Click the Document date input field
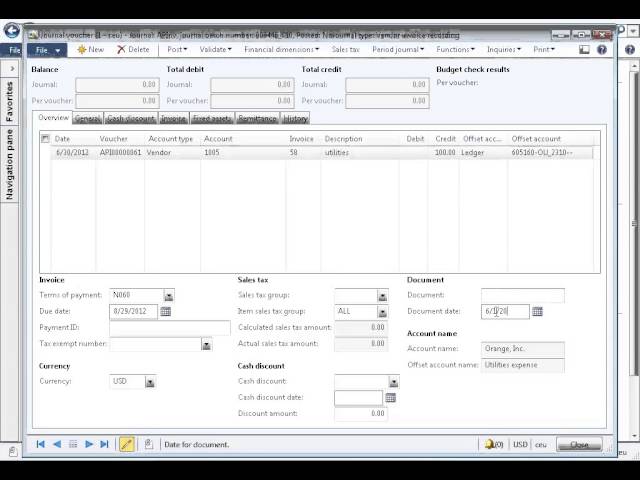The height and width of the screenshot is (480, 640). pyautogui.click(x=505, y=311)
